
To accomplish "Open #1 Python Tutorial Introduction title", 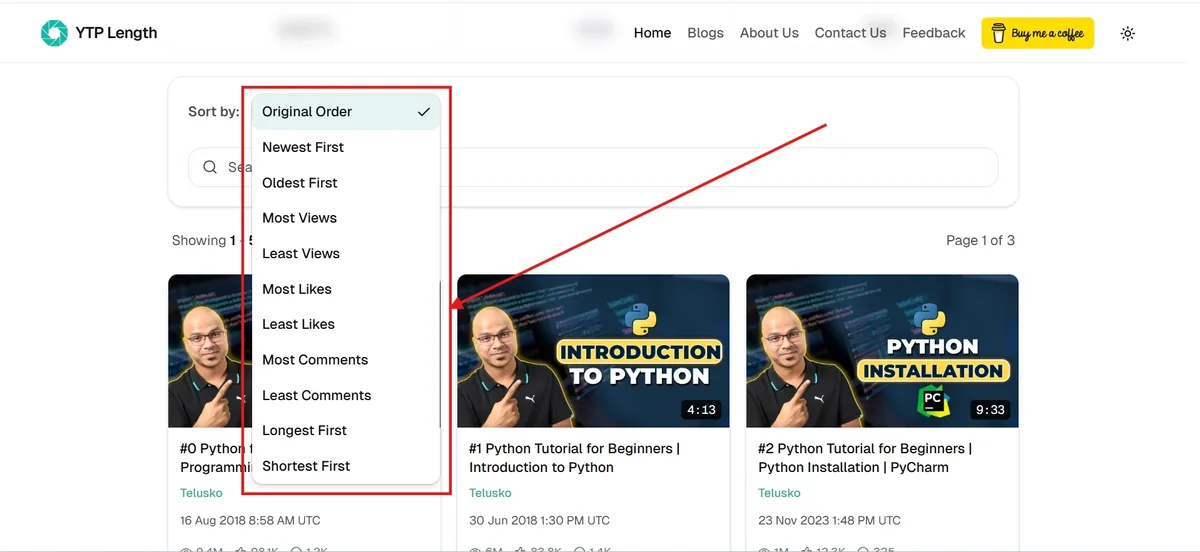I will click(x=574, y=458).
